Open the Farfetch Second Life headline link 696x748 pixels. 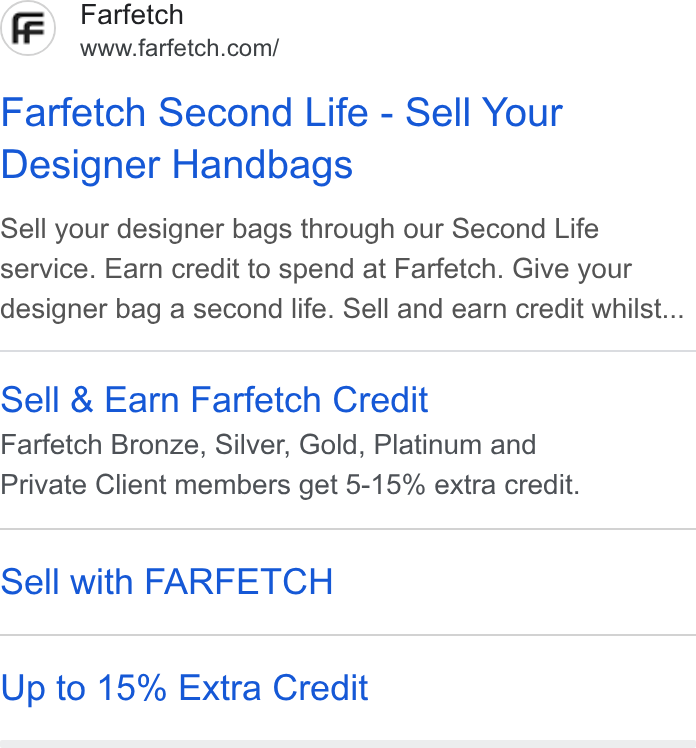point(281,138)
